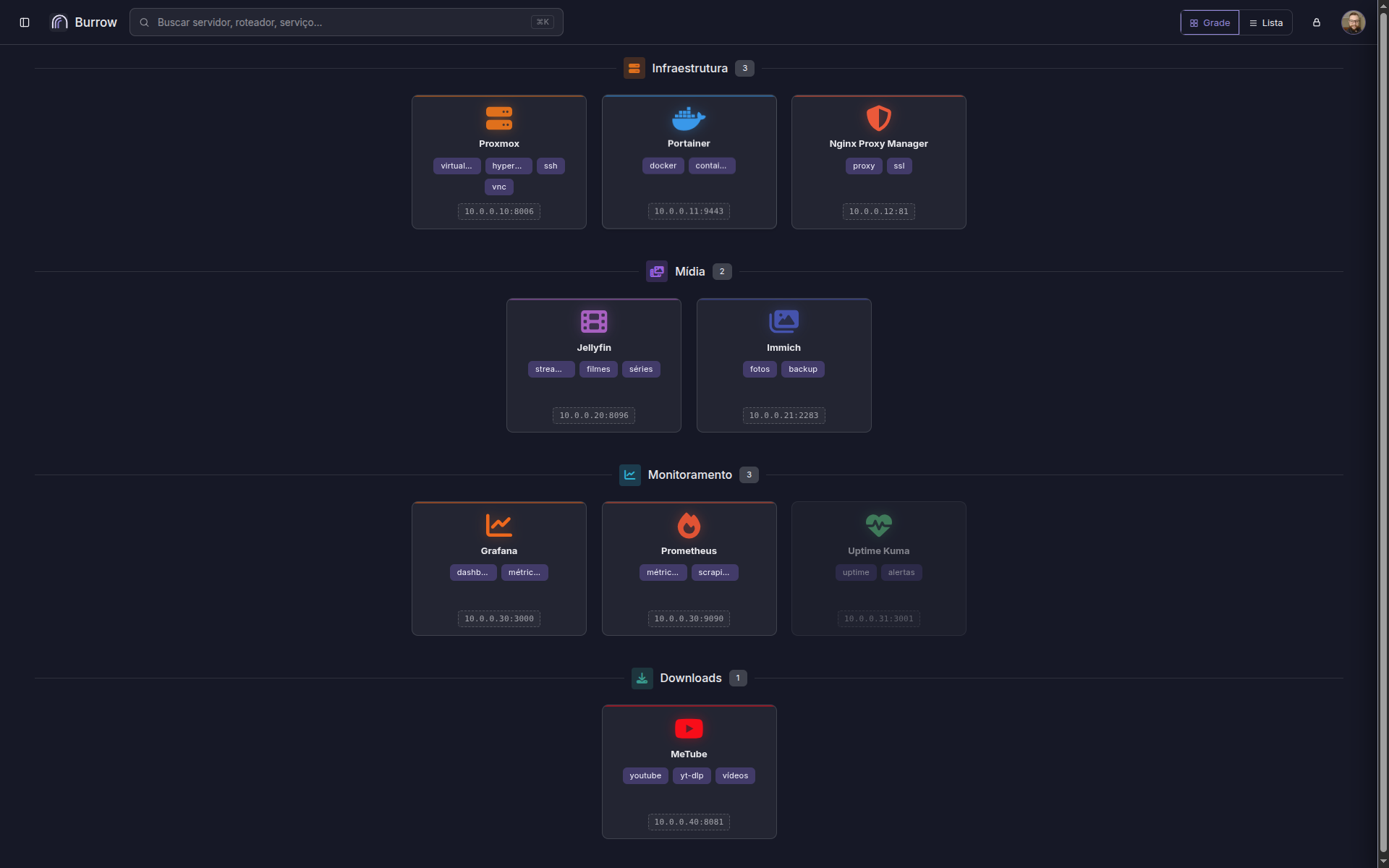Click address 10.0.0.30:3000

[499, 618]
